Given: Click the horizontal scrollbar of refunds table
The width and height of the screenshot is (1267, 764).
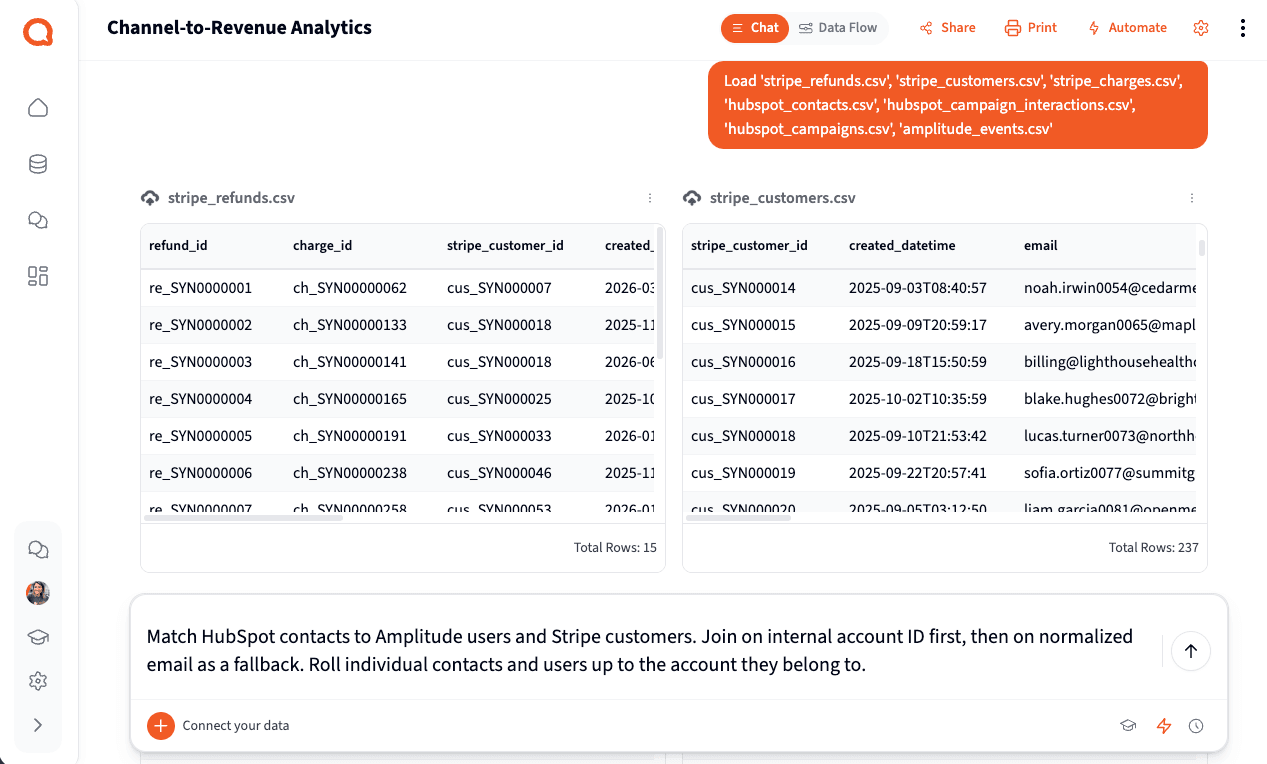Looking at the screenshot, I should click(244, 517).
